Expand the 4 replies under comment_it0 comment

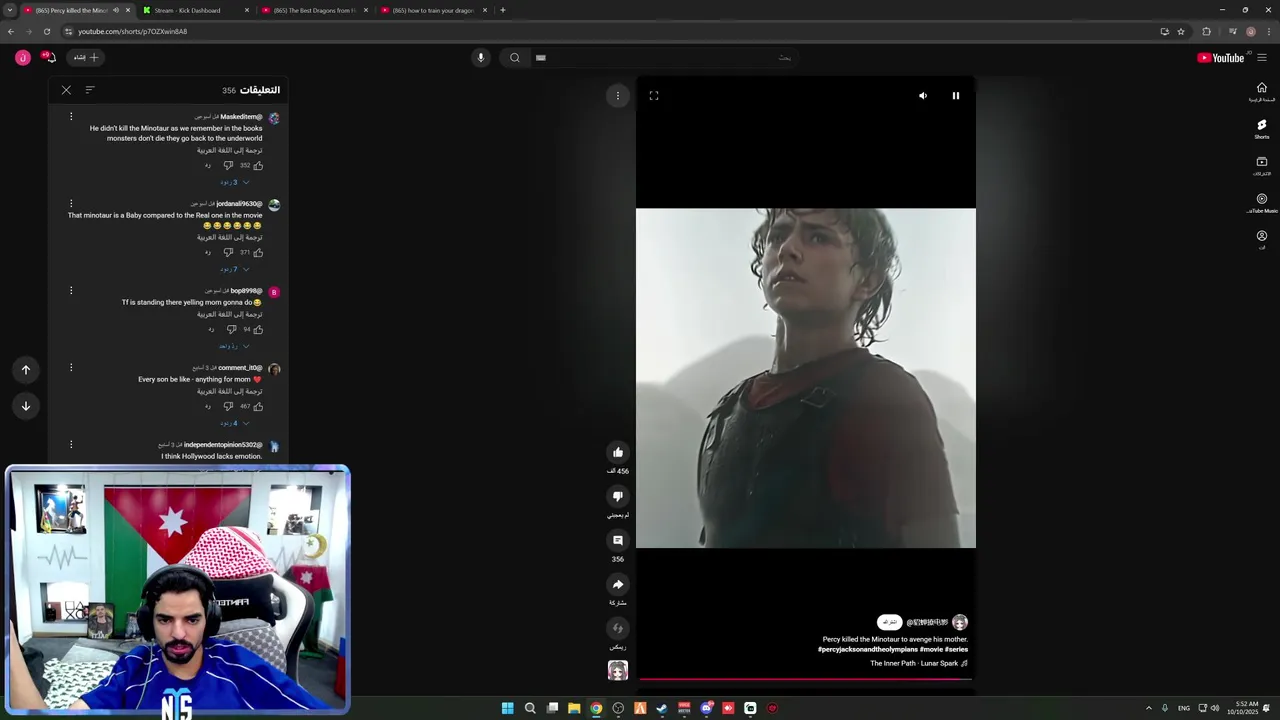[x=234, y=423]
